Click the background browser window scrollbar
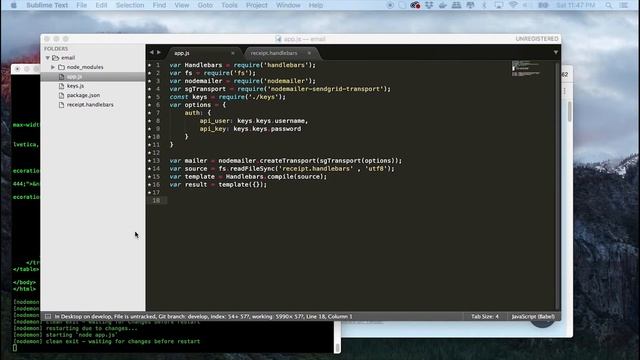 (x=570, y=111)
